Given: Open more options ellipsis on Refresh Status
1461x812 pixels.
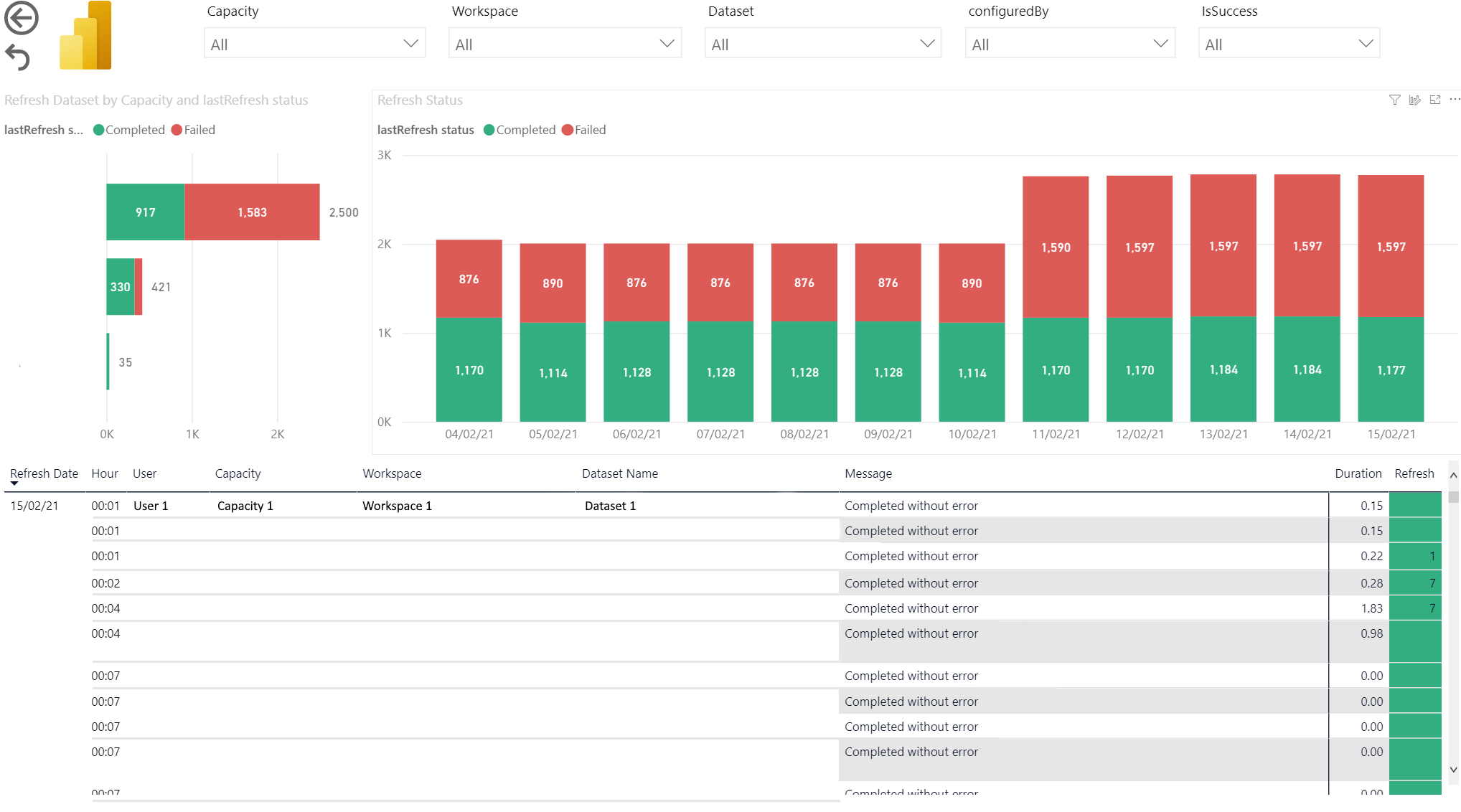Looking at the screenshot, I should [x=1455, y=100].
